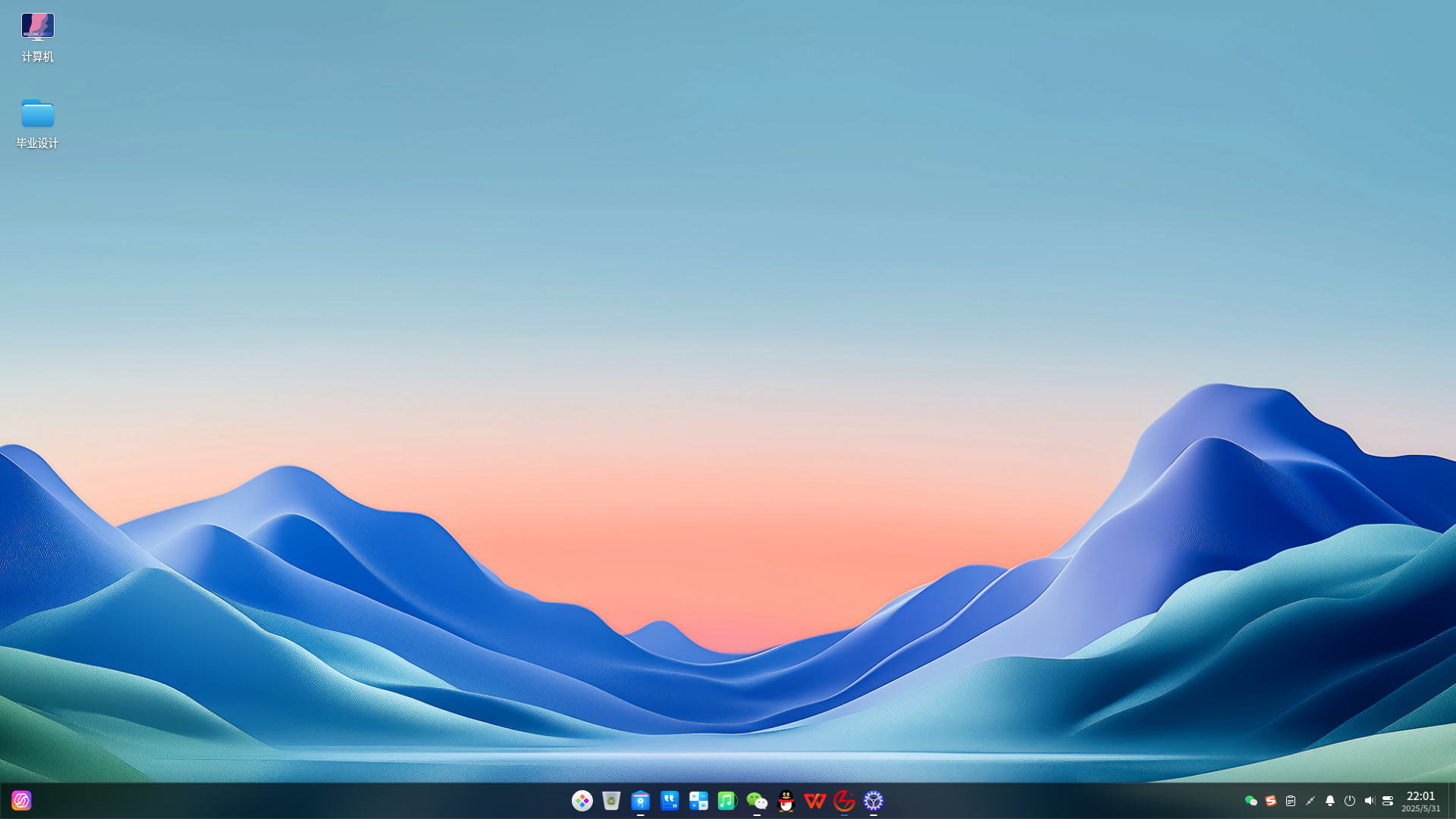1456x819 pixels.
Task: Launch WPS Office from the dock
Action: (815, 801)
